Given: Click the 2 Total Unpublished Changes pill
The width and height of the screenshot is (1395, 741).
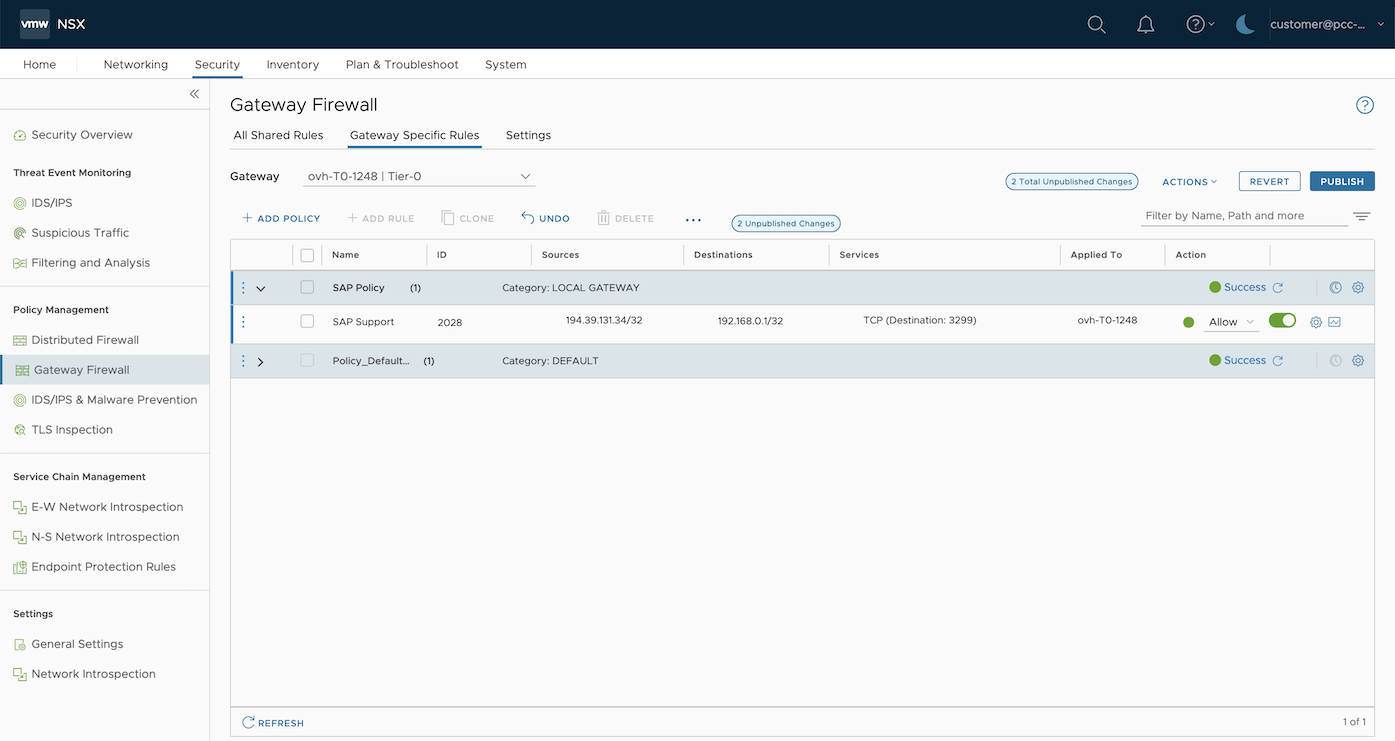Looking at the screenshot, I should tap(1071, 181).
